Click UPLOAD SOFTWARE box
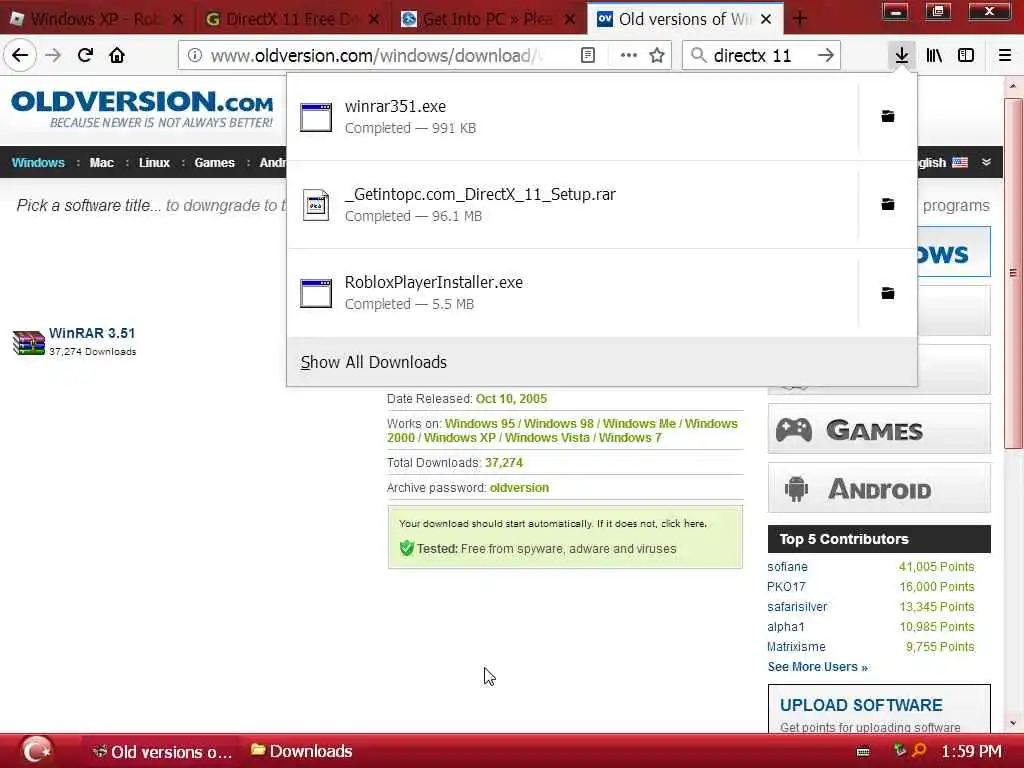The height and width of the screenshot is (768, 1024). tap(879, 709)
